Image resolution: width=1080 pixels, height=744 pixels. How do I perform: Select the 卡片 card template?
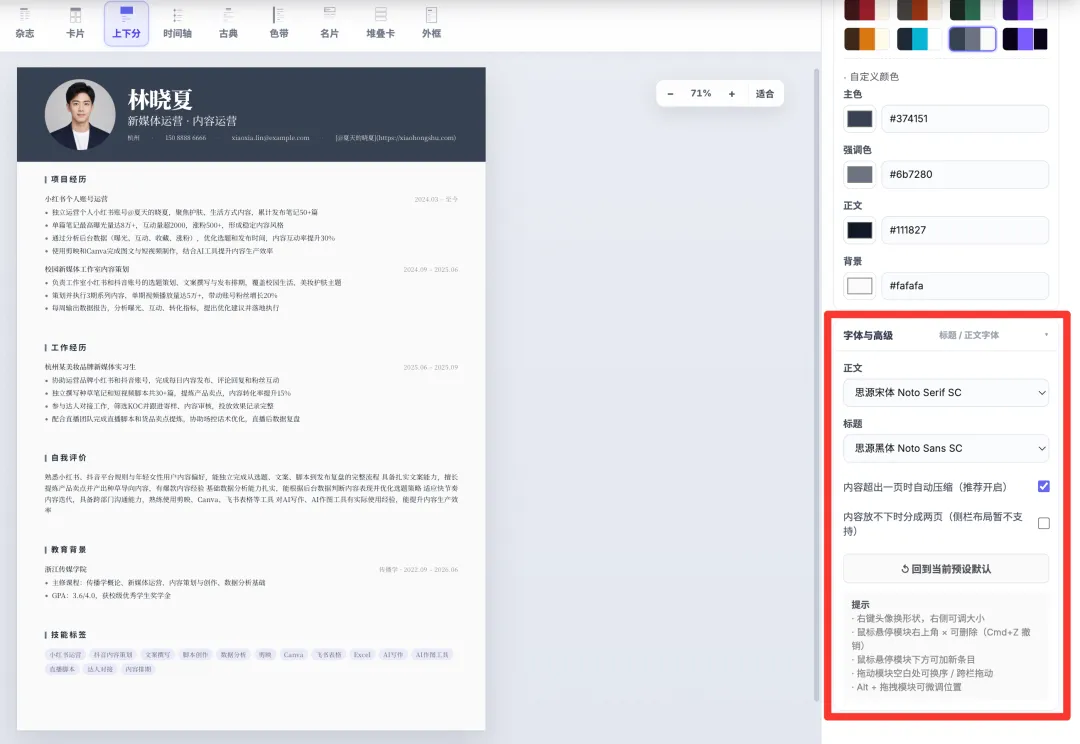pyautogui.click(x=76, y=23)
